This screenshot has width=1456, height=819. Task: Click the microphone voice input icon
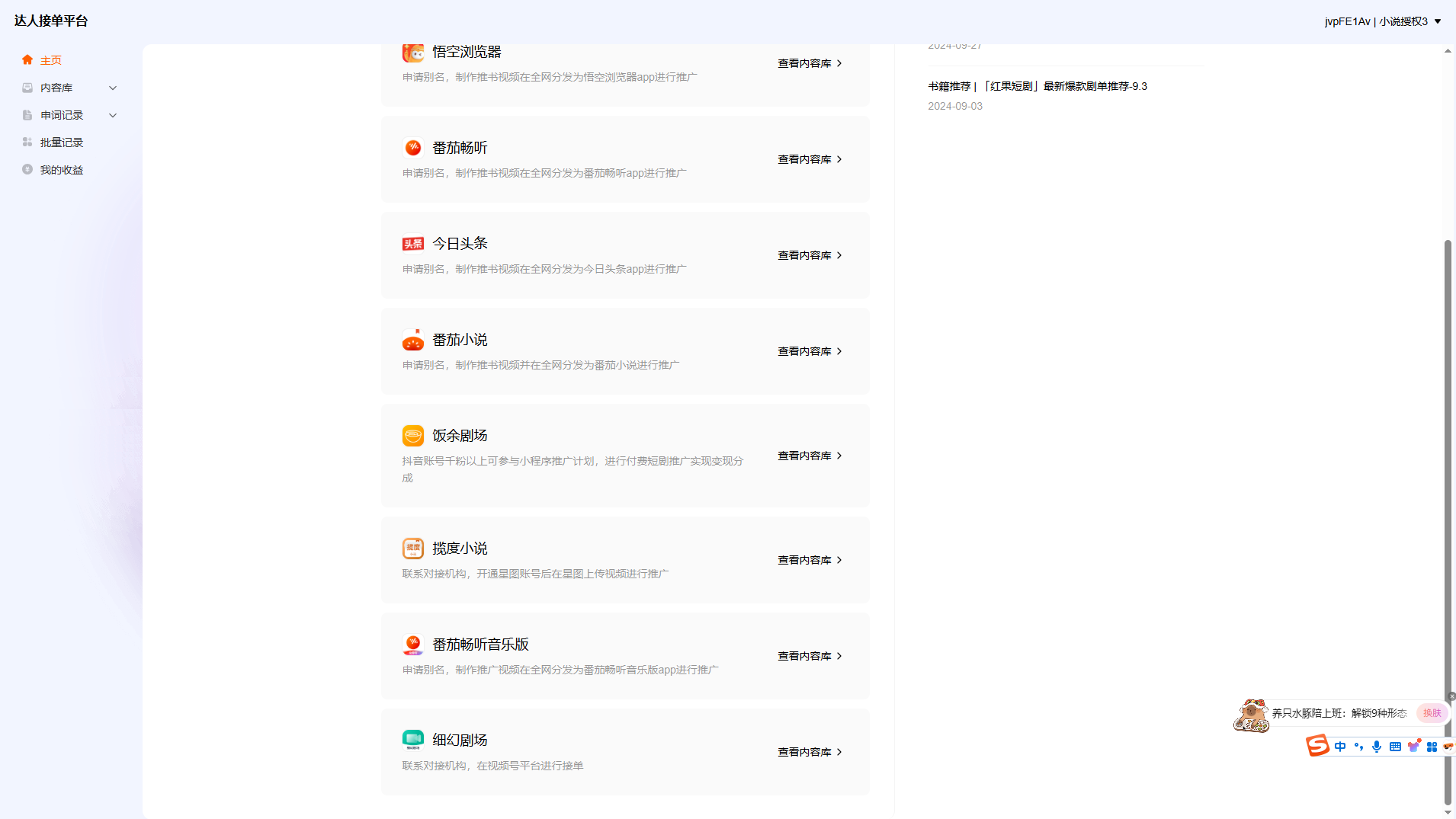click(x=1377, y=747)
